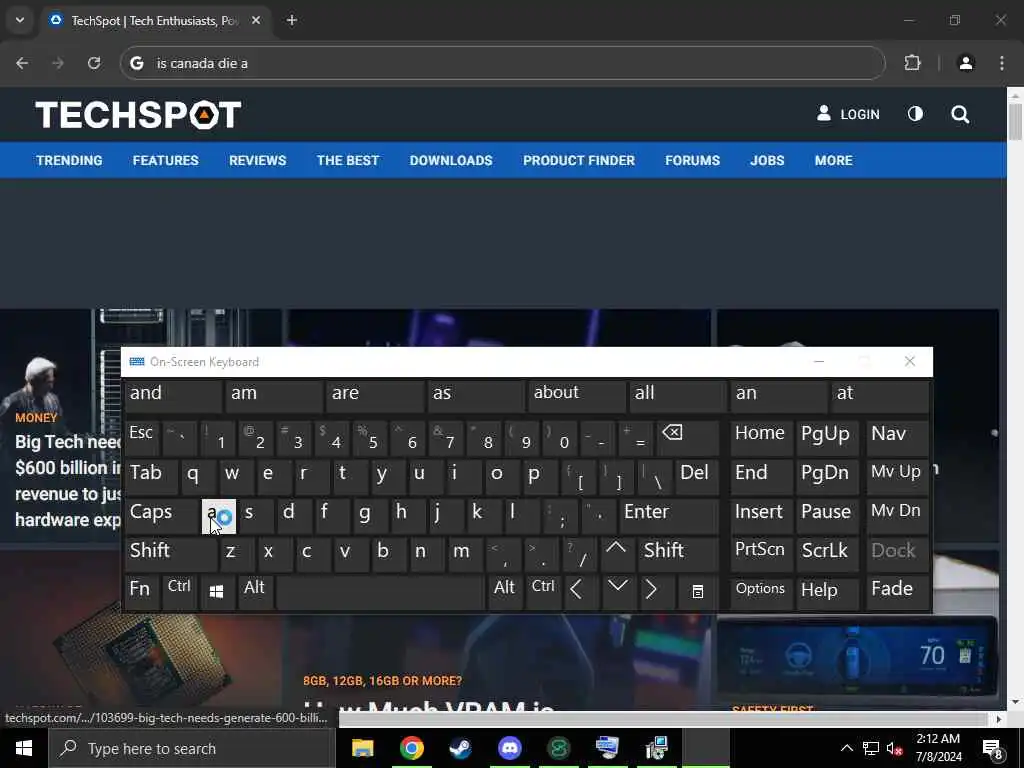Open File Explorer from taskbar

[x=362, y=748]
